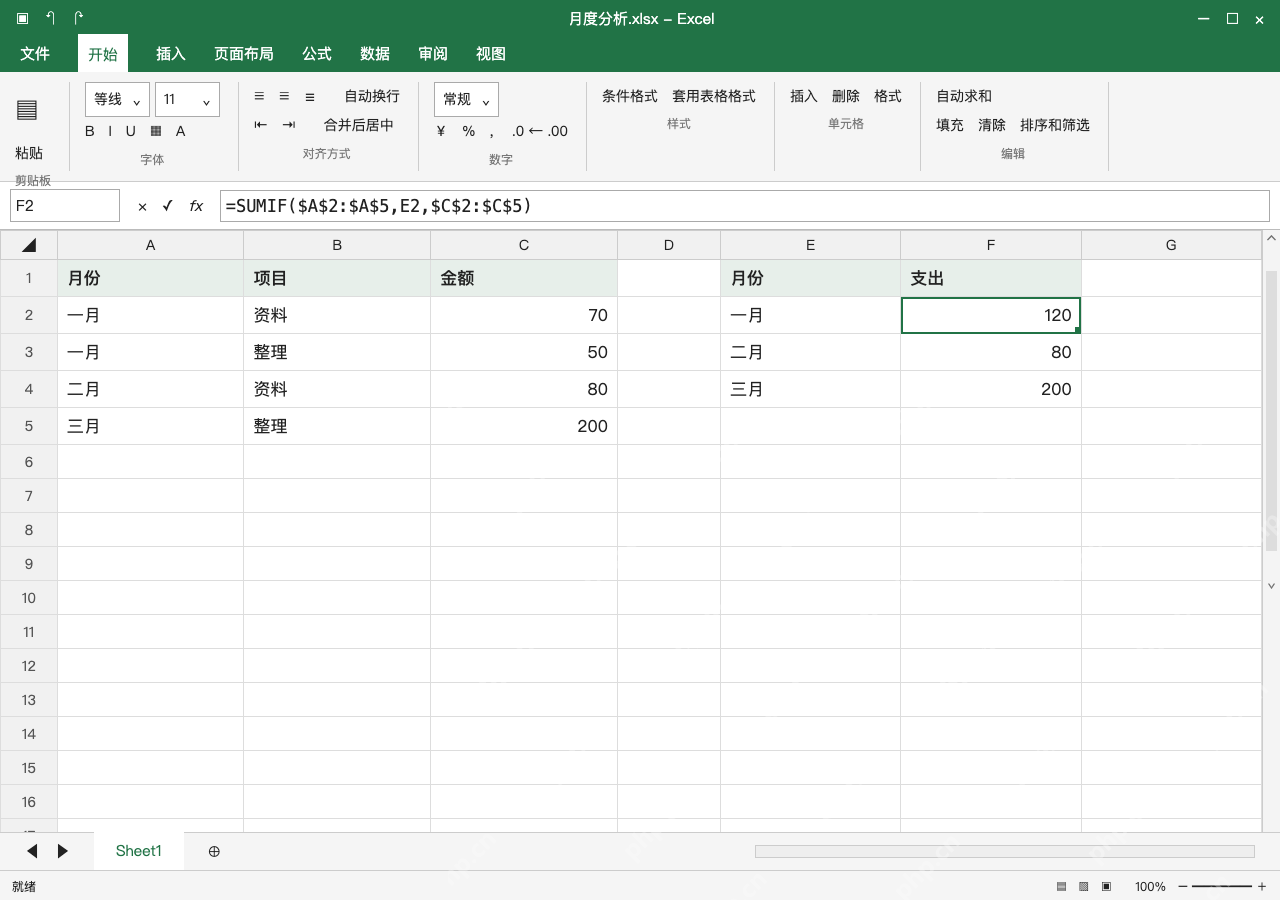The height and width of the screenshot is (900, 1280).
Task: Open the number format 常规 dropdown
Action: click(466, 99)
